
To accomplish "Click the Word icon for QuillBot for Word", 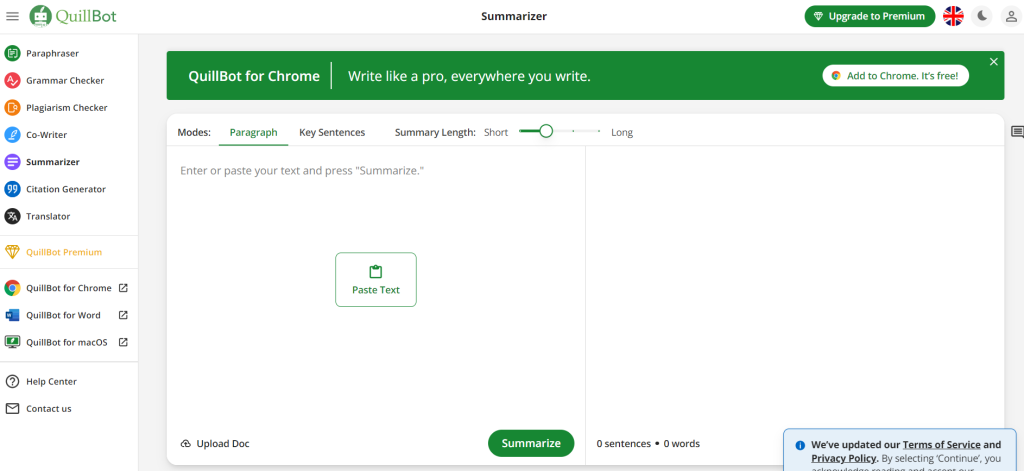I will click(12, 315).
